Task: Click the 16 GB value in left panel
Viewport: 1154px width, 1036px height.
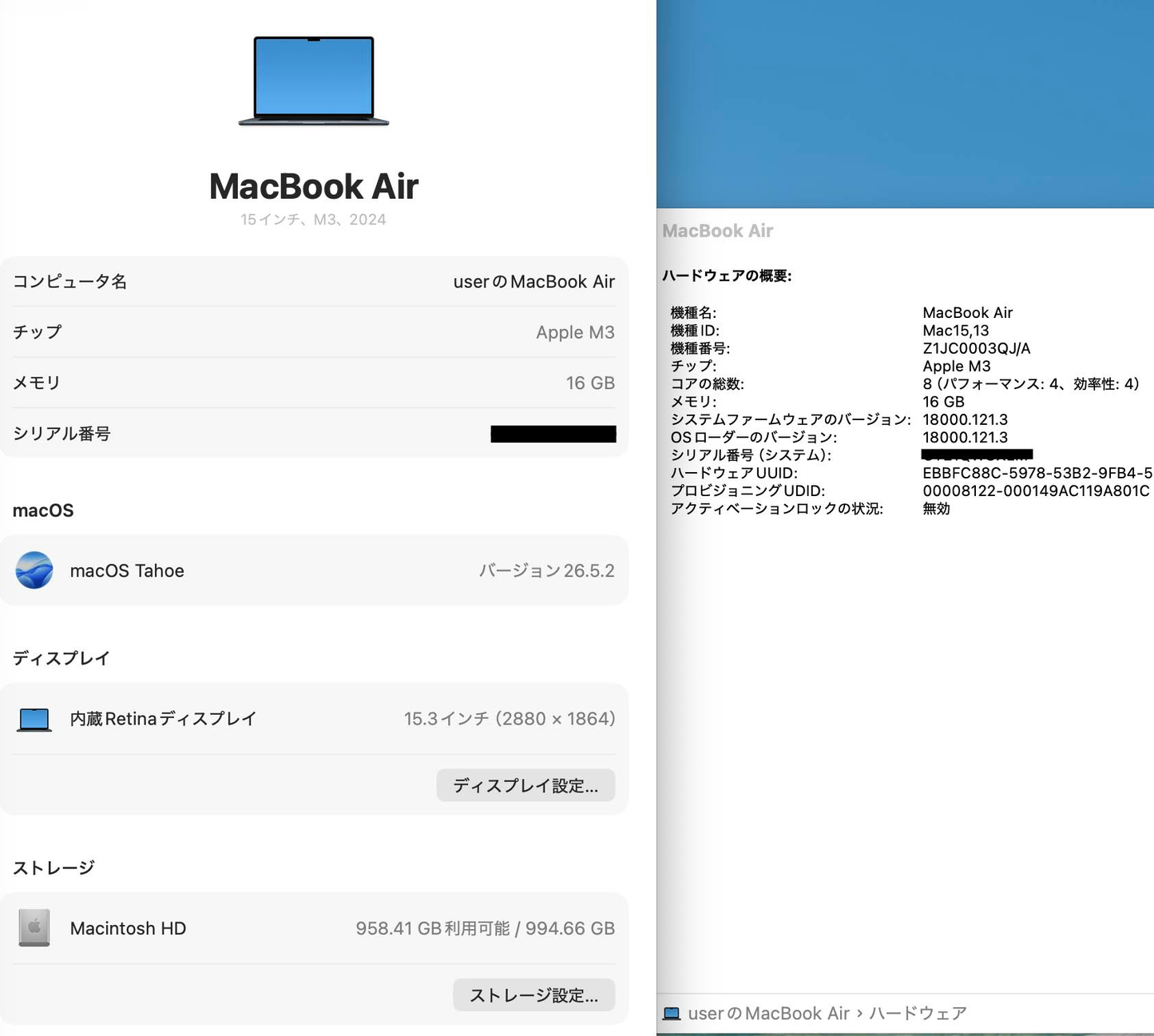Action: point(590,383)
